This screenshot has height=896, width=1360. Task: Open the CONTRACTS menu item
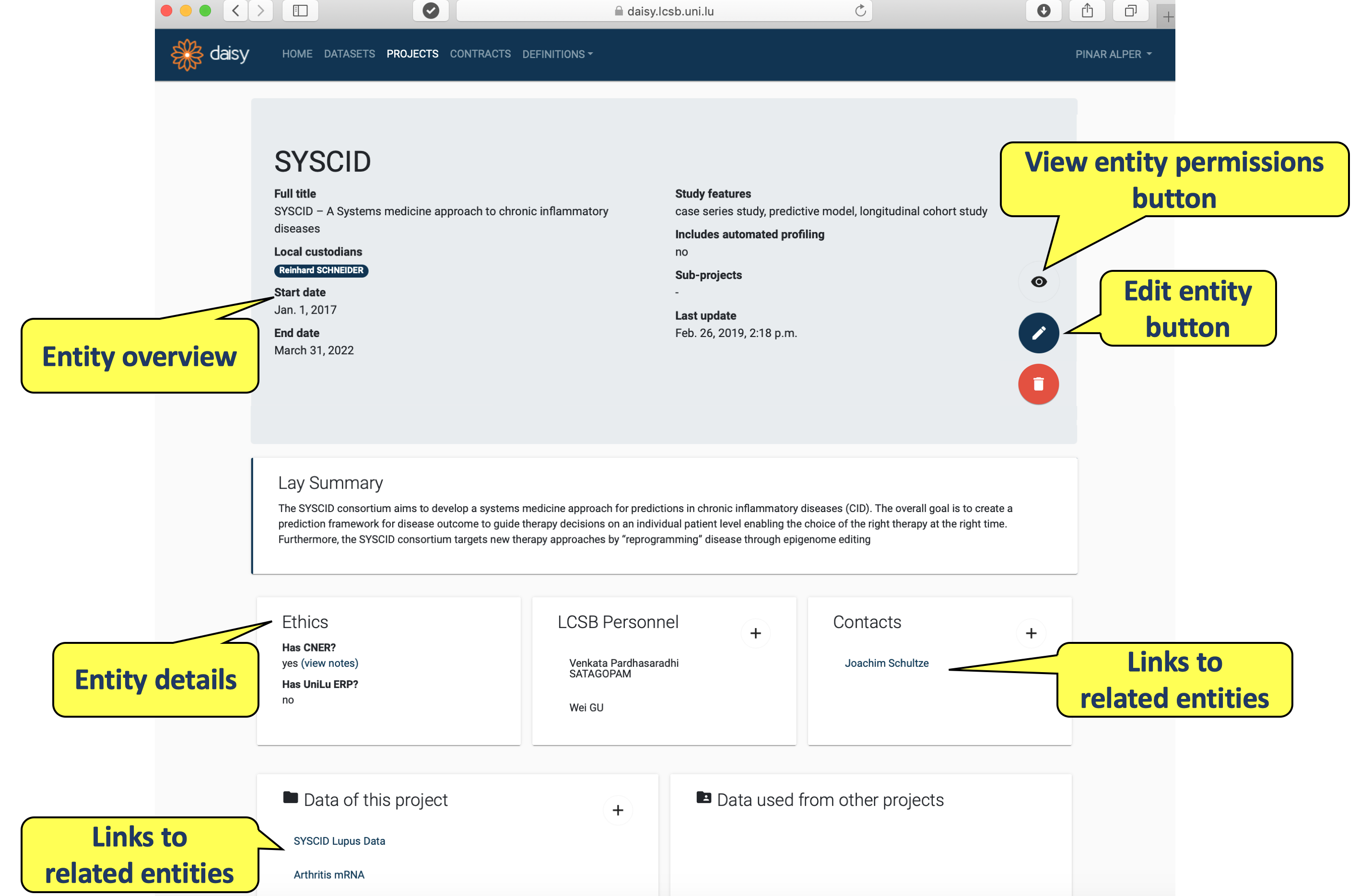(x=480, y=54)
